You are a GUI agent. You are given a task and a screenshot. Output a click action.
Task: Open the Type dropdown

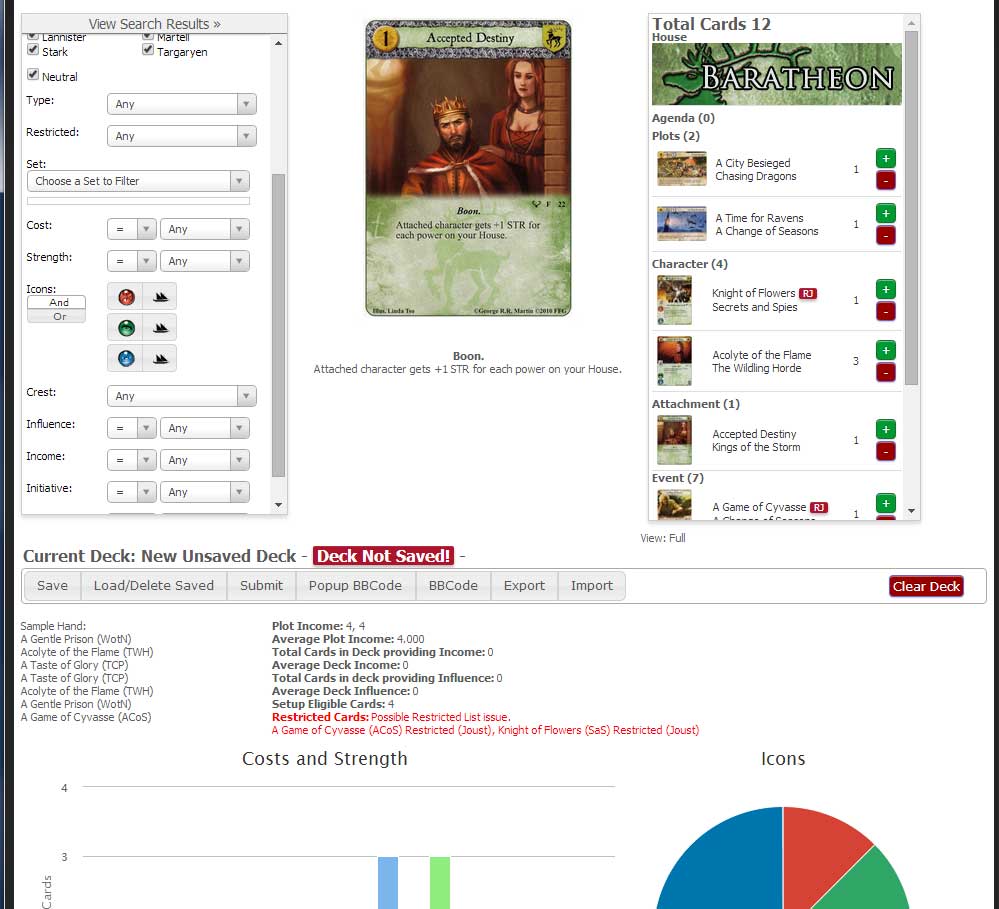[182, 104]
